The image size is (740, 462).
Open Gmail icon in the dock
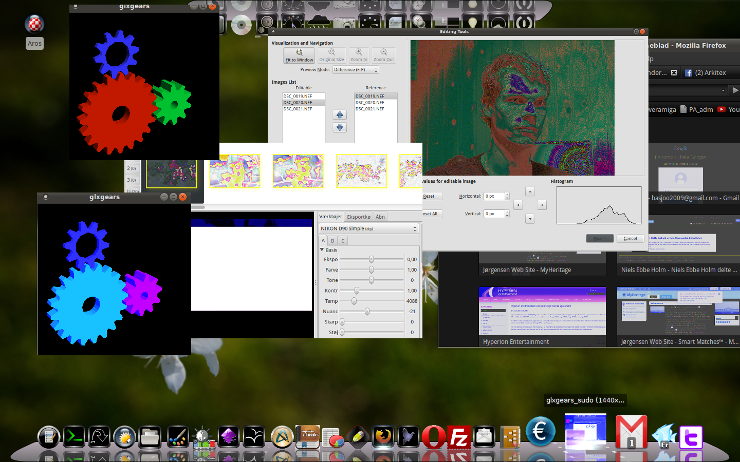pyautogui.click(x=629, y=433)
